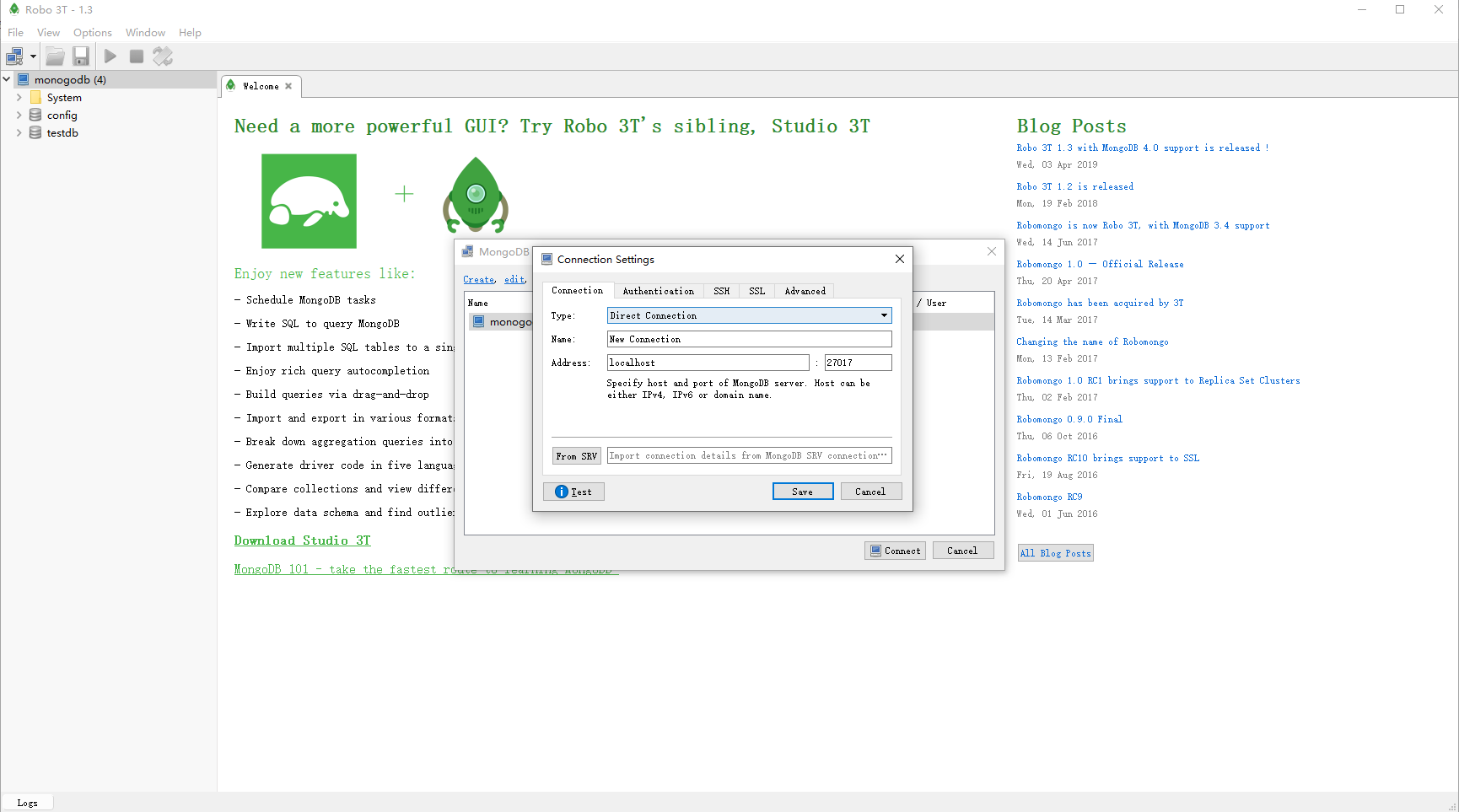Open the View menu
This screenshot has width=1459, height=812.
coord(48,32)
